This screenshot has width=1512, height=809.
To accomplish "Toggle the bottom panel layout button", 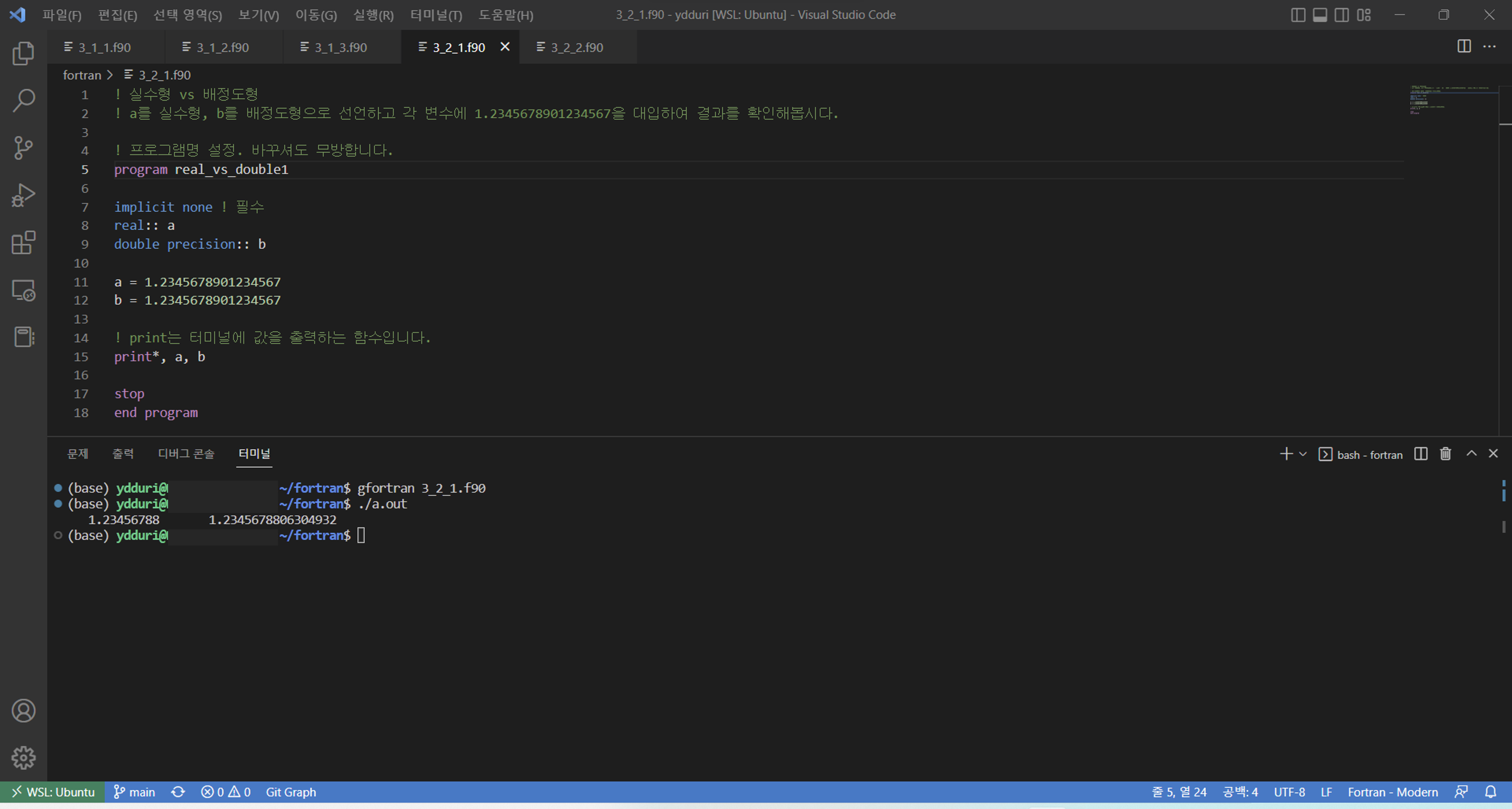I will (1320, 15).
